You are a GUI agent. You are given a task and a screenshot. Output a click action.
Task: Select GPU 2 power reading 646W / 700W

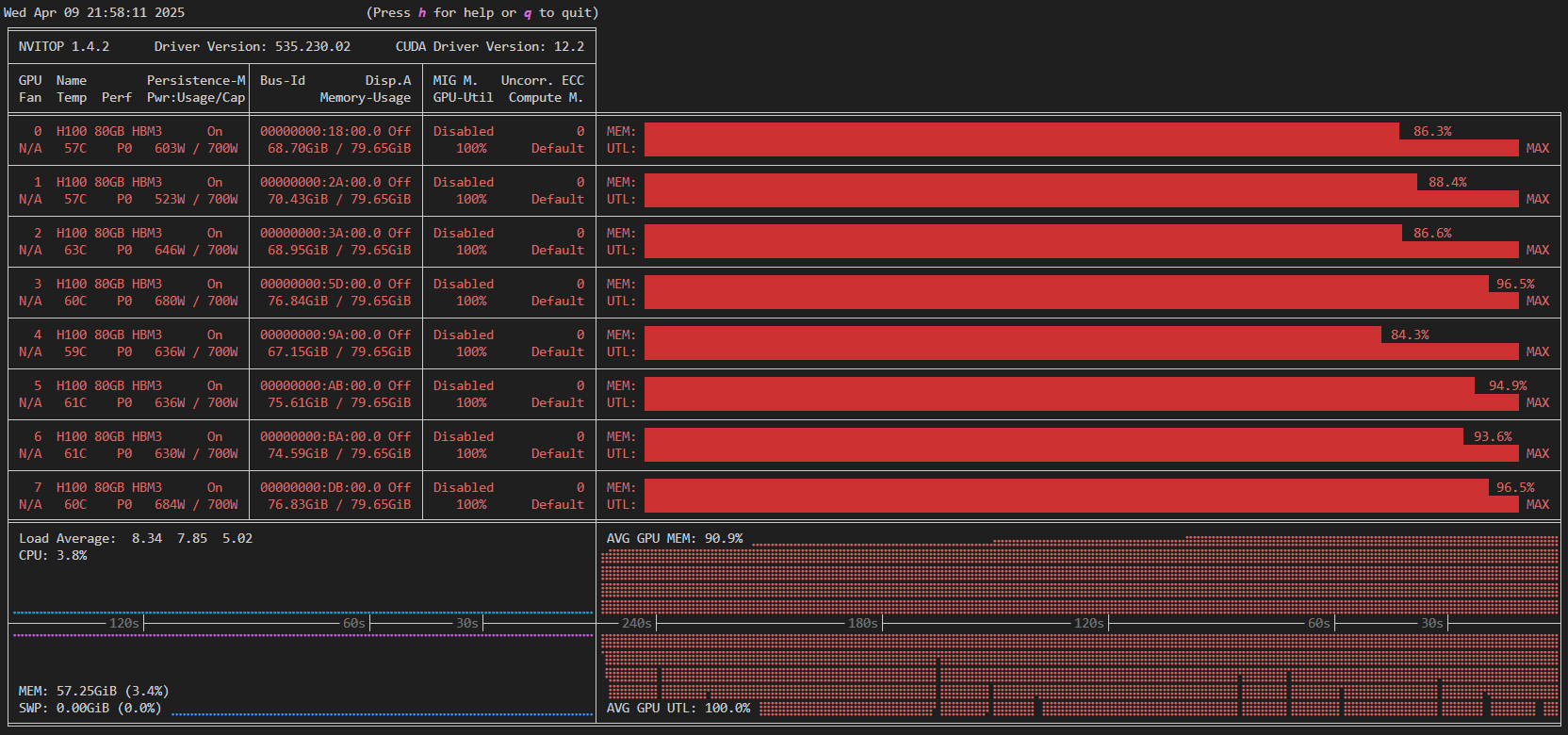(x=196, y=250)
